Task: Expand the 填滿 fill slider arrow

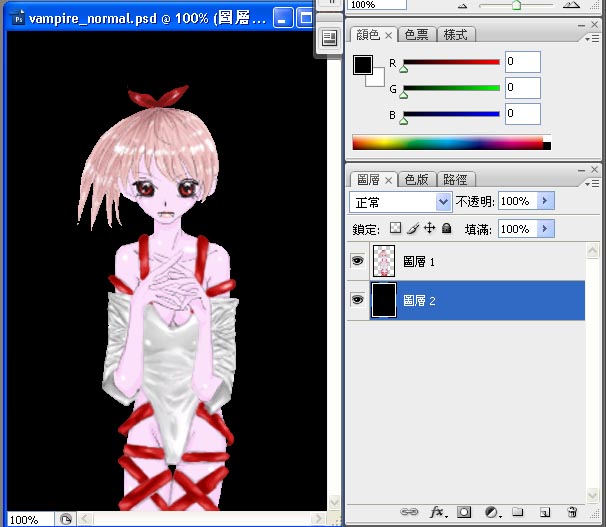Action: pyautogui.click(x=545, y=229)
